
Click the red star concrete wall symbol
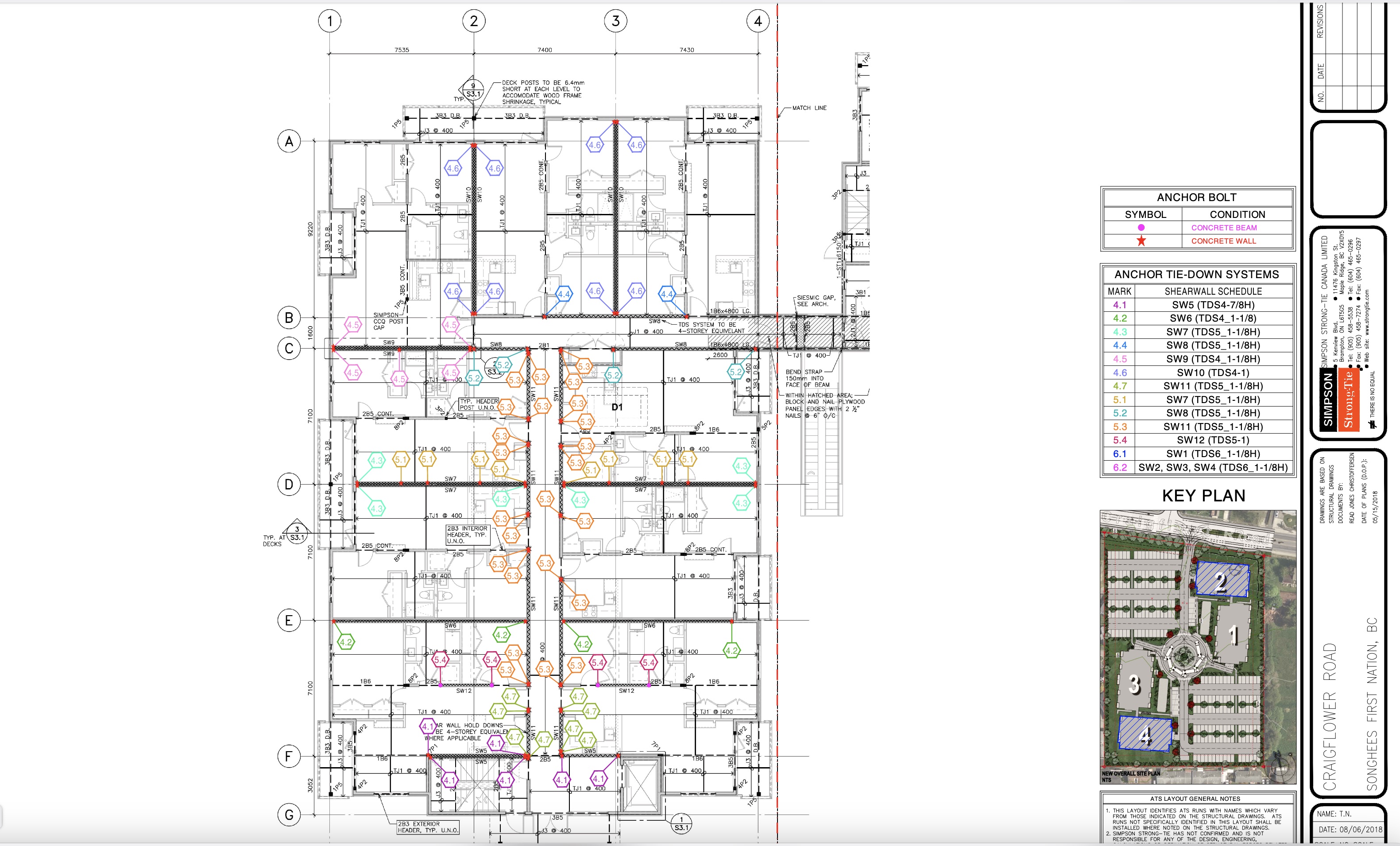click(1141, 241)
